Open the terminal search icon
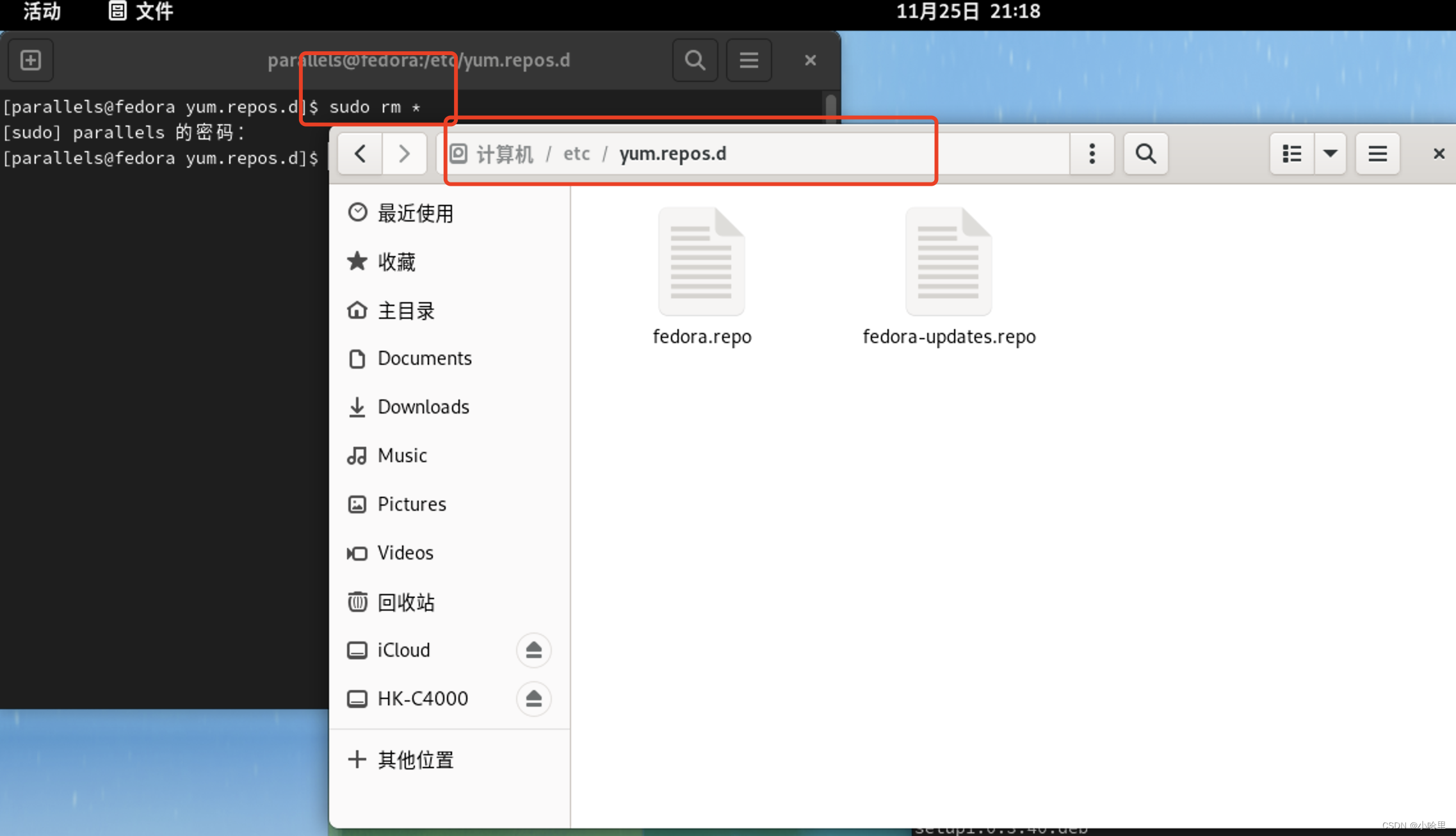This screenshot has height=836, width=1456. coord(695,60)
